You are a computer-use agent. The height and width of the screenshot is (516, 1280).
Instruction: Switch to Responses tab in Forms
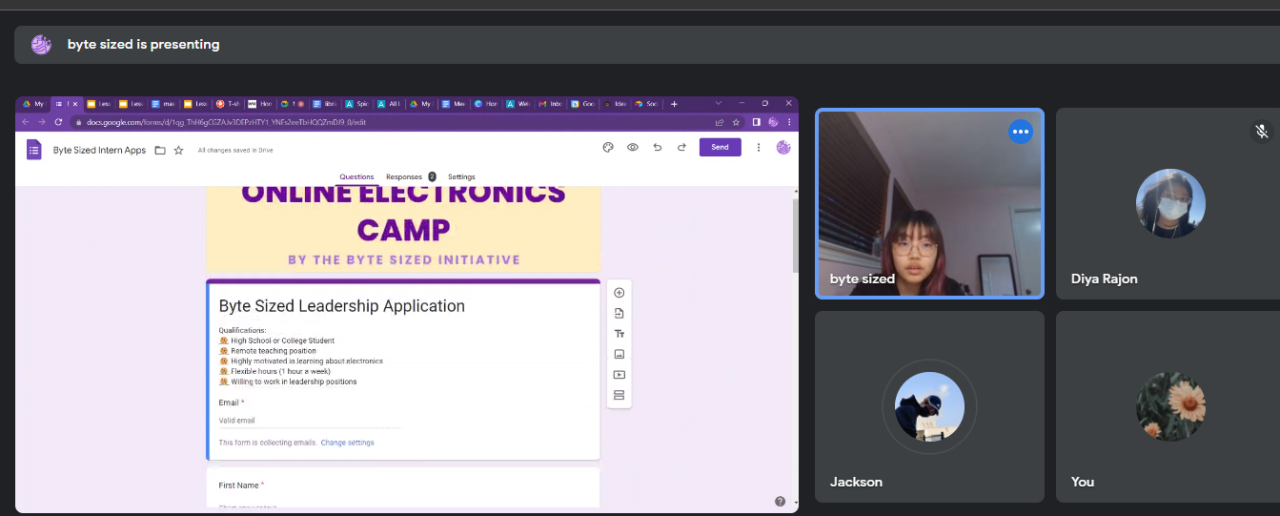(404, 177)
